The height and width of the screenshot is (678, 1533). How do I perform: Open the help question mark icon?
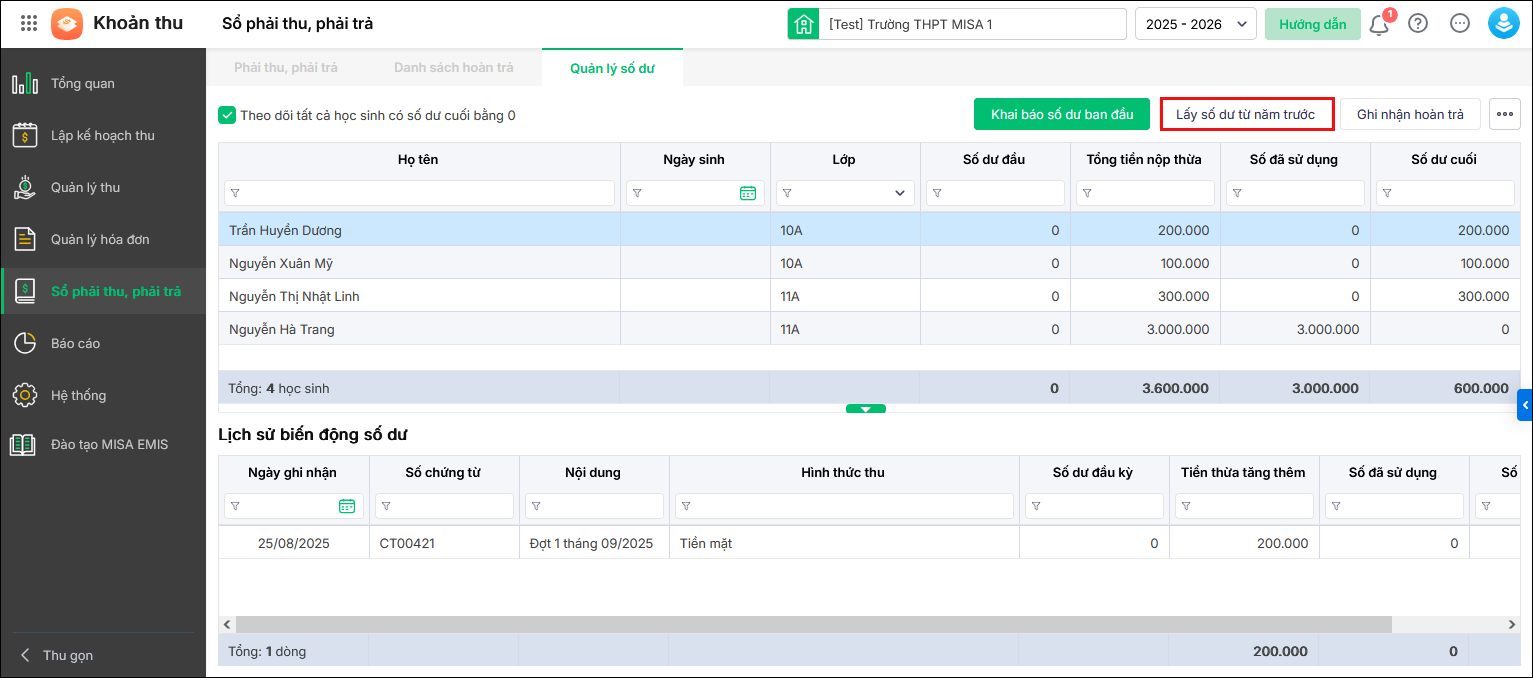coord(1418,24)
